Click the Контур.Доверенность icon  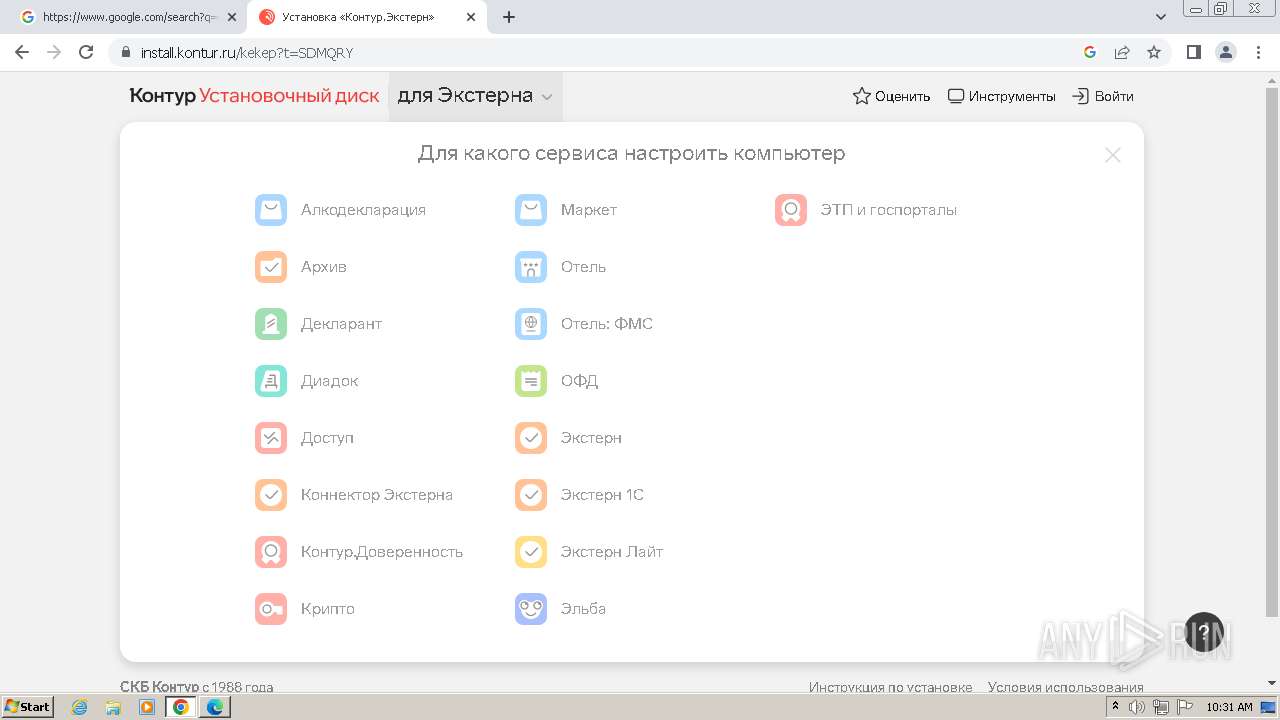tap(271, 552)
